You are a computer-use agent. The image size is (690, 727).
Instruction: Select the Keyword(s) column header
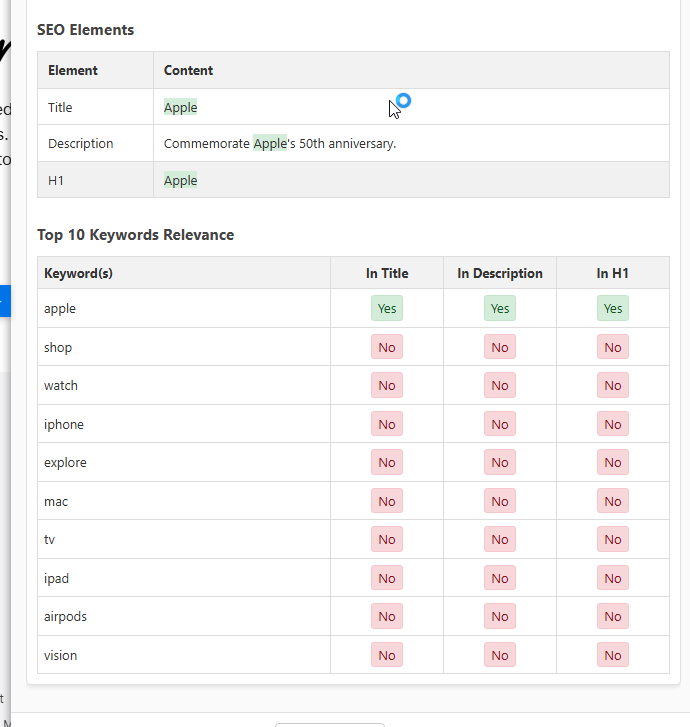click(x=78, y=273)
